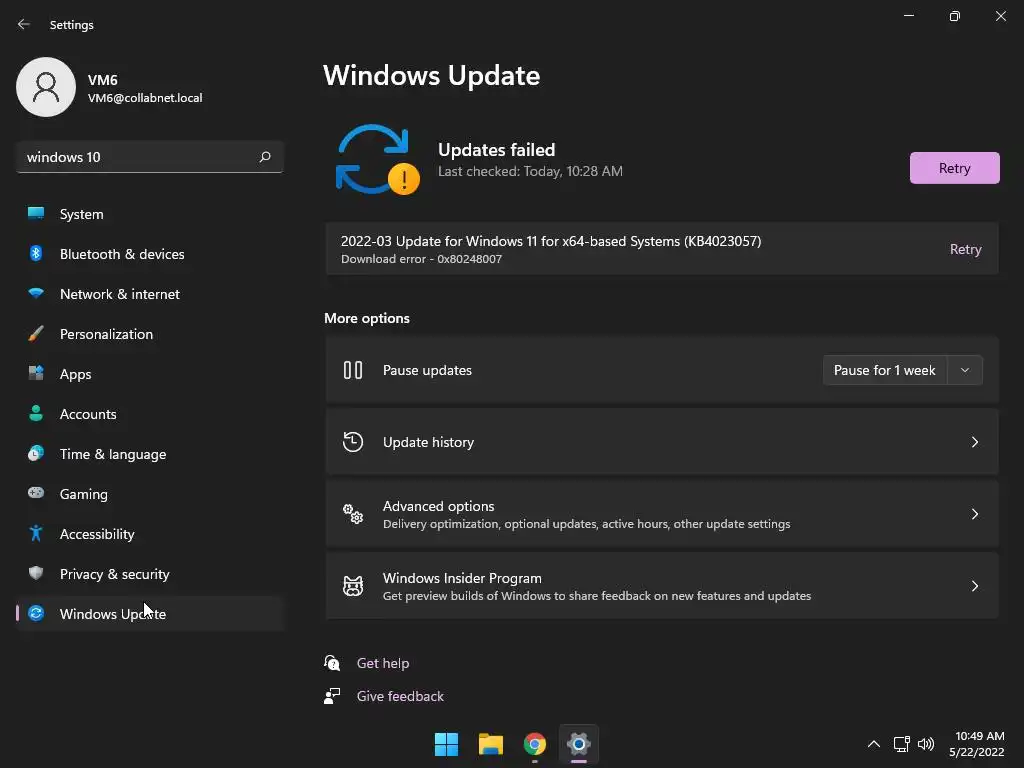The image size is (1024, 768).
Task: Open Gaming settings category
Action: (150, 494)
